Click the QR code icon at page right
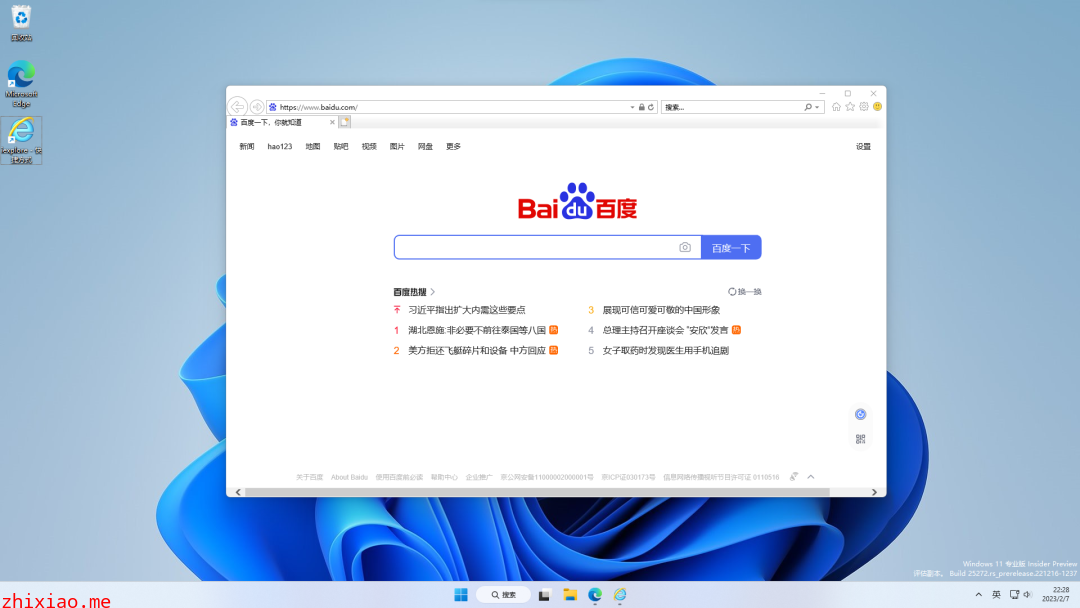 (860, 439)
